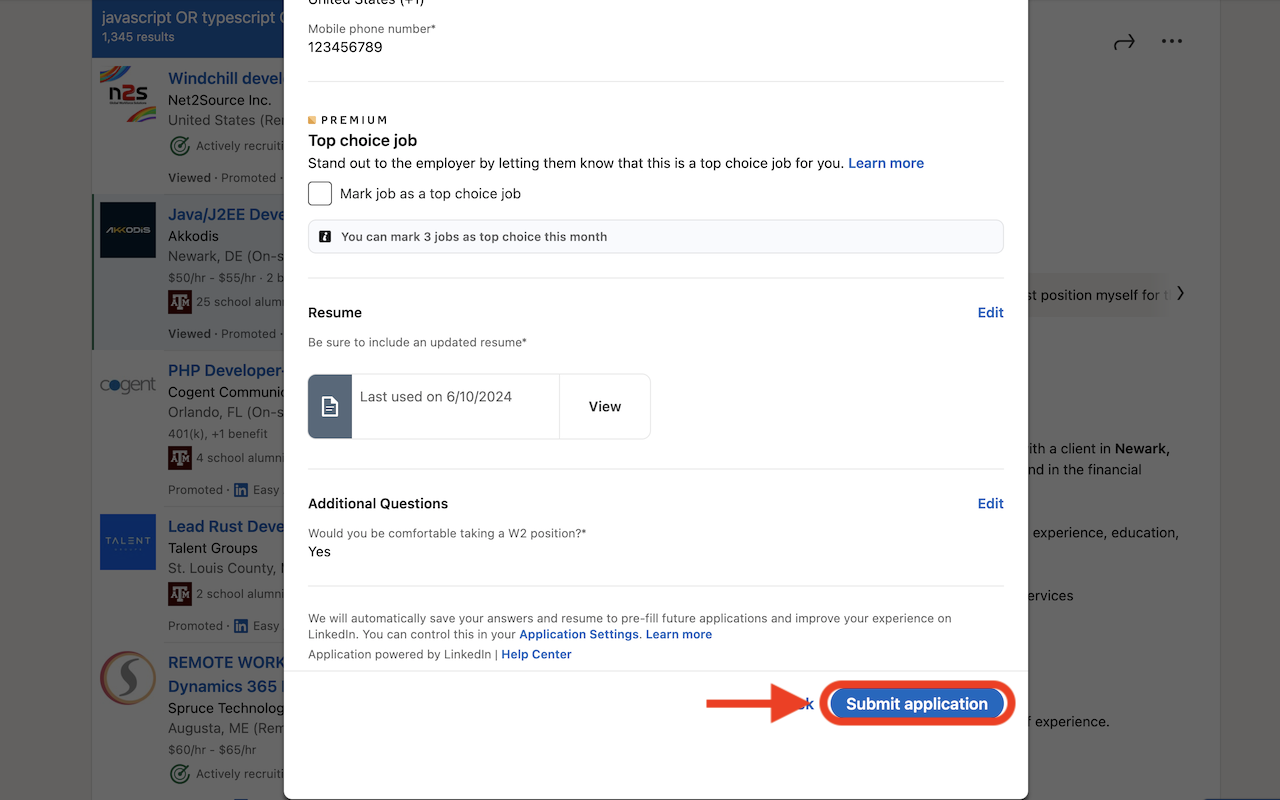Click Edit next to Additional Questions
Viewport: 1280px width, 800px height.
tap(990, 503)
